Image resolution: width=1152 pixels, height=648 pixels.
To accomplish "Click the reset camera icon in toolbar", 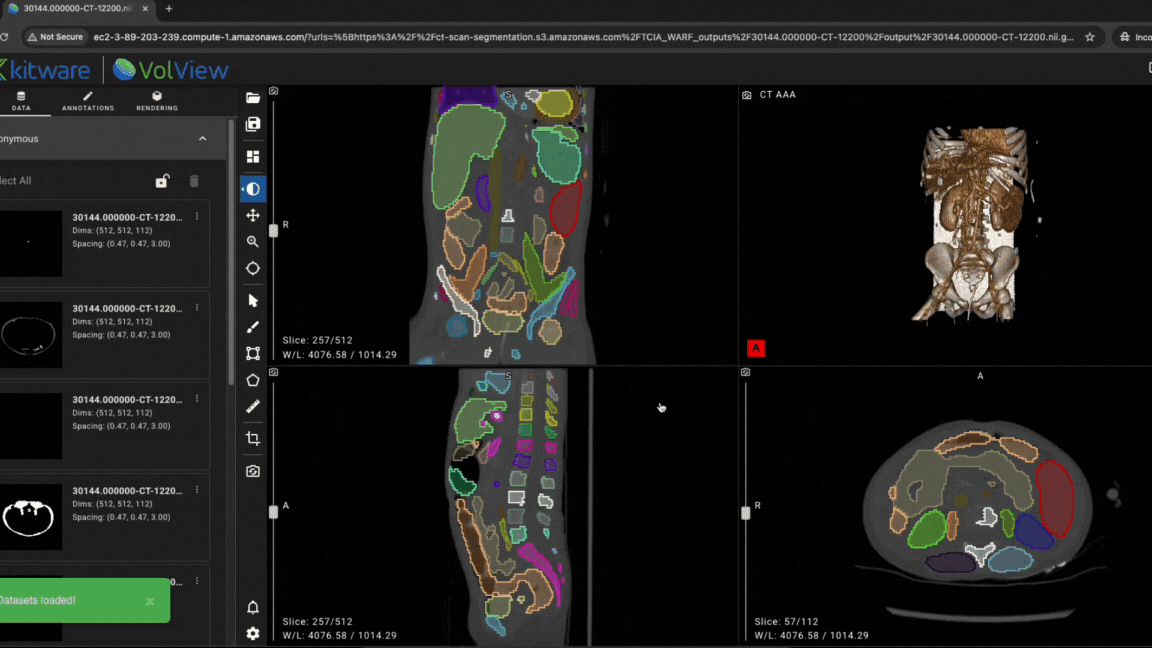I will point(253,471).
